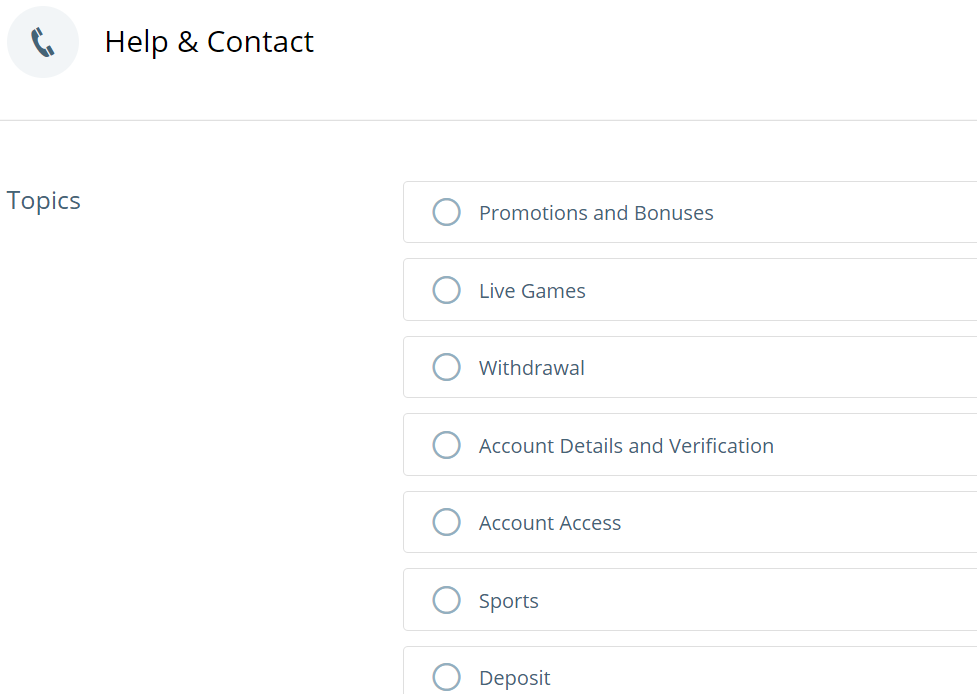Pick the Account Access radio circle
977x694 pixels.
[447, 522]
